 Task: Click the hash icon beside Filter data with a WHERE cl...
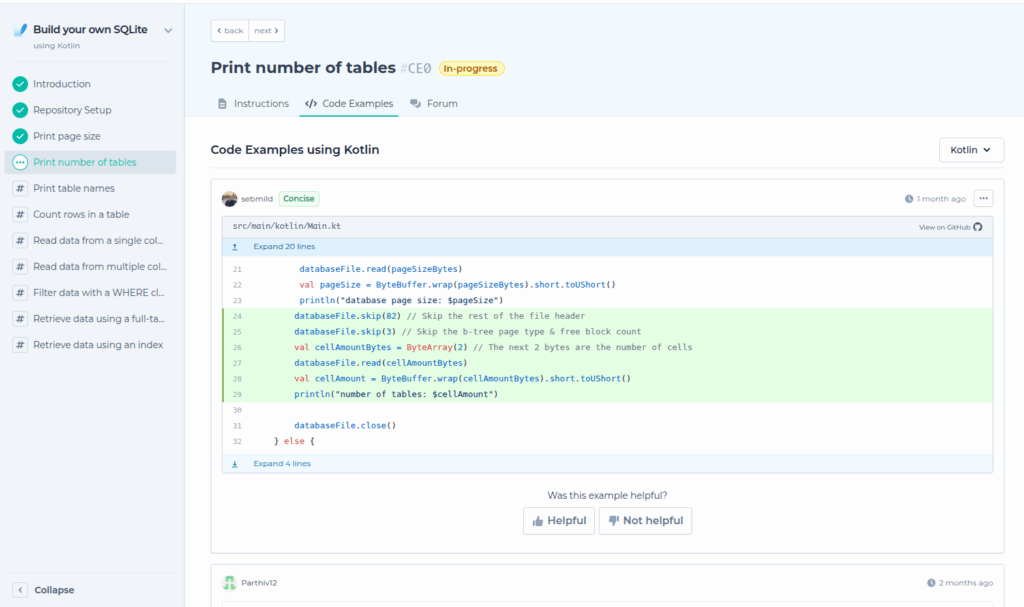pyautogui.click(x=20, y=293)
